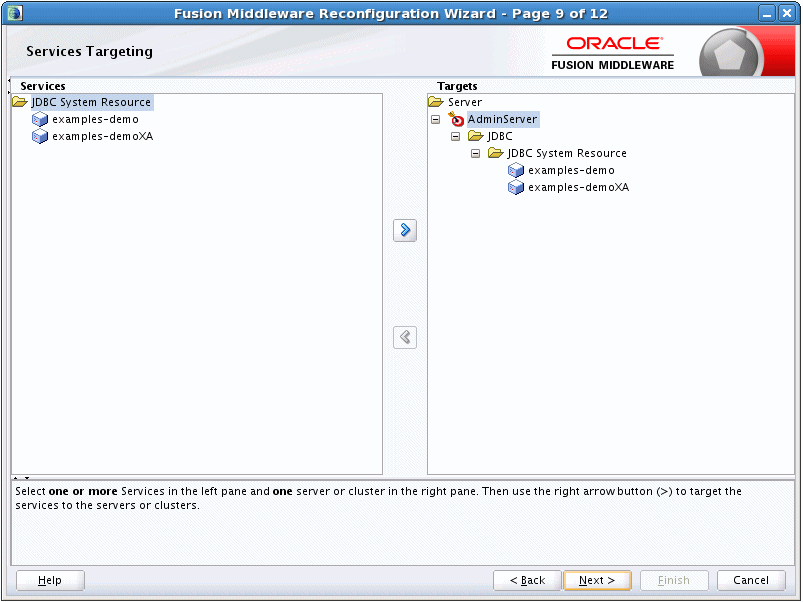Screen dimensions: 803x602
Task: Close the Reconfiguration Wizard window
Action: (x=787, y=13)
